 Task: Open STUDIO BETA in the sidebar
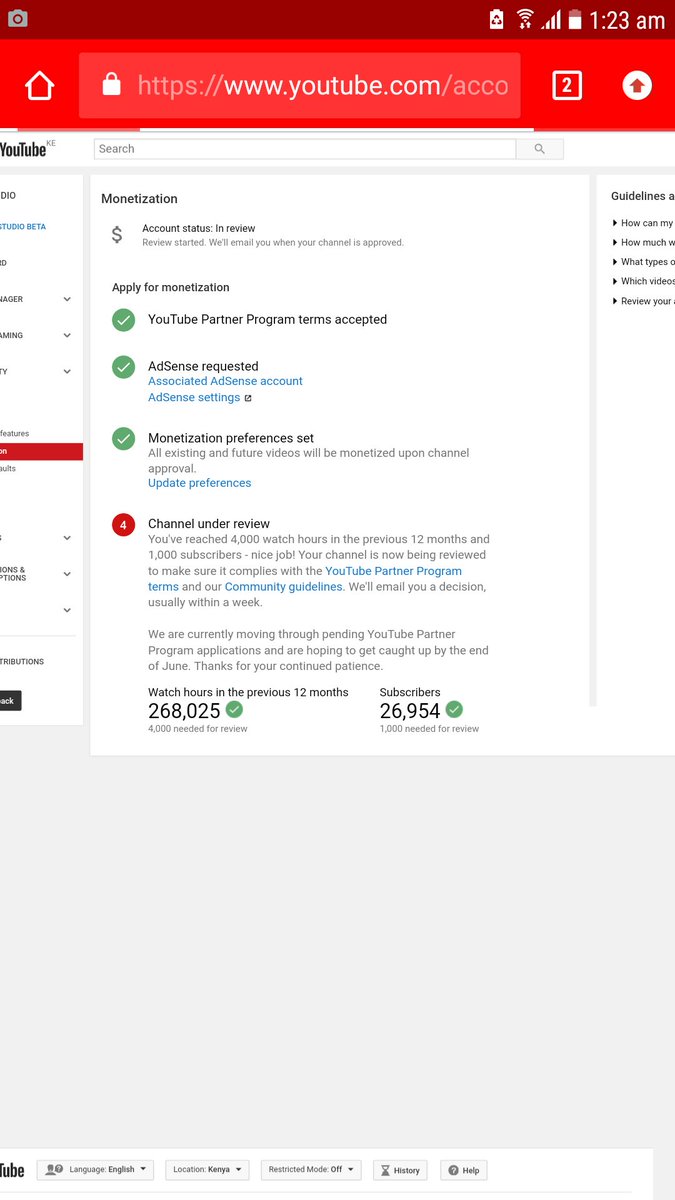click(x=23, y=227)
